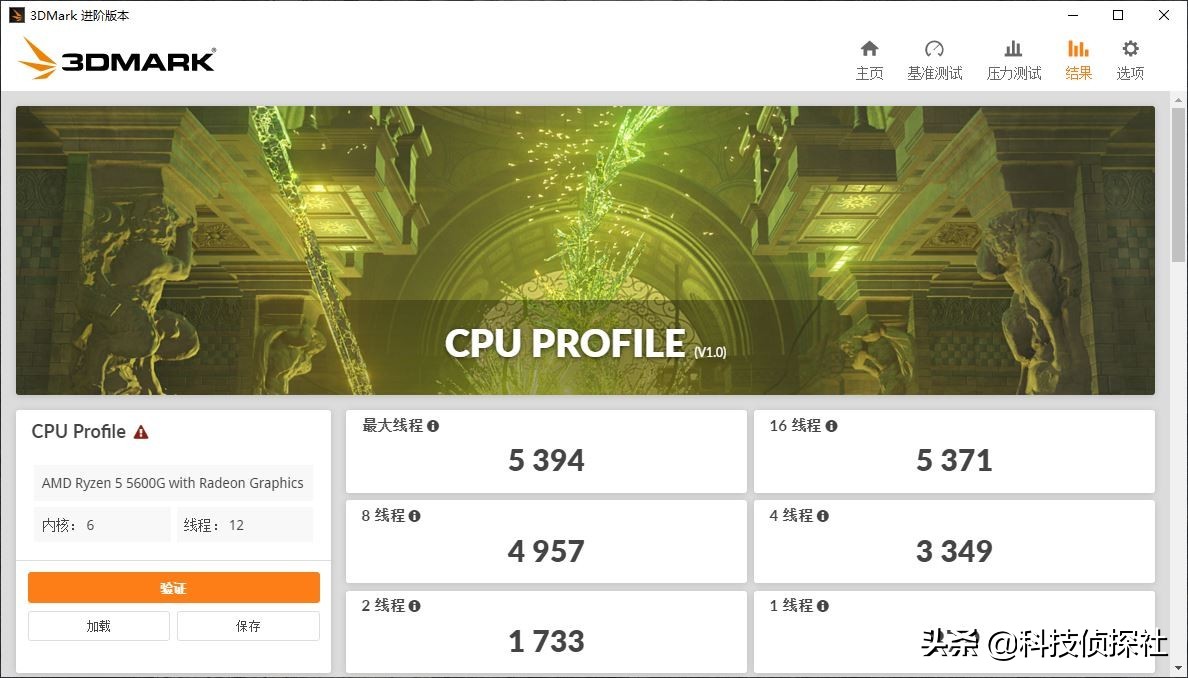The width and height of the screenshot is (1188, 678).
Task: Open the 主页 home page
Action: [870, 58]
